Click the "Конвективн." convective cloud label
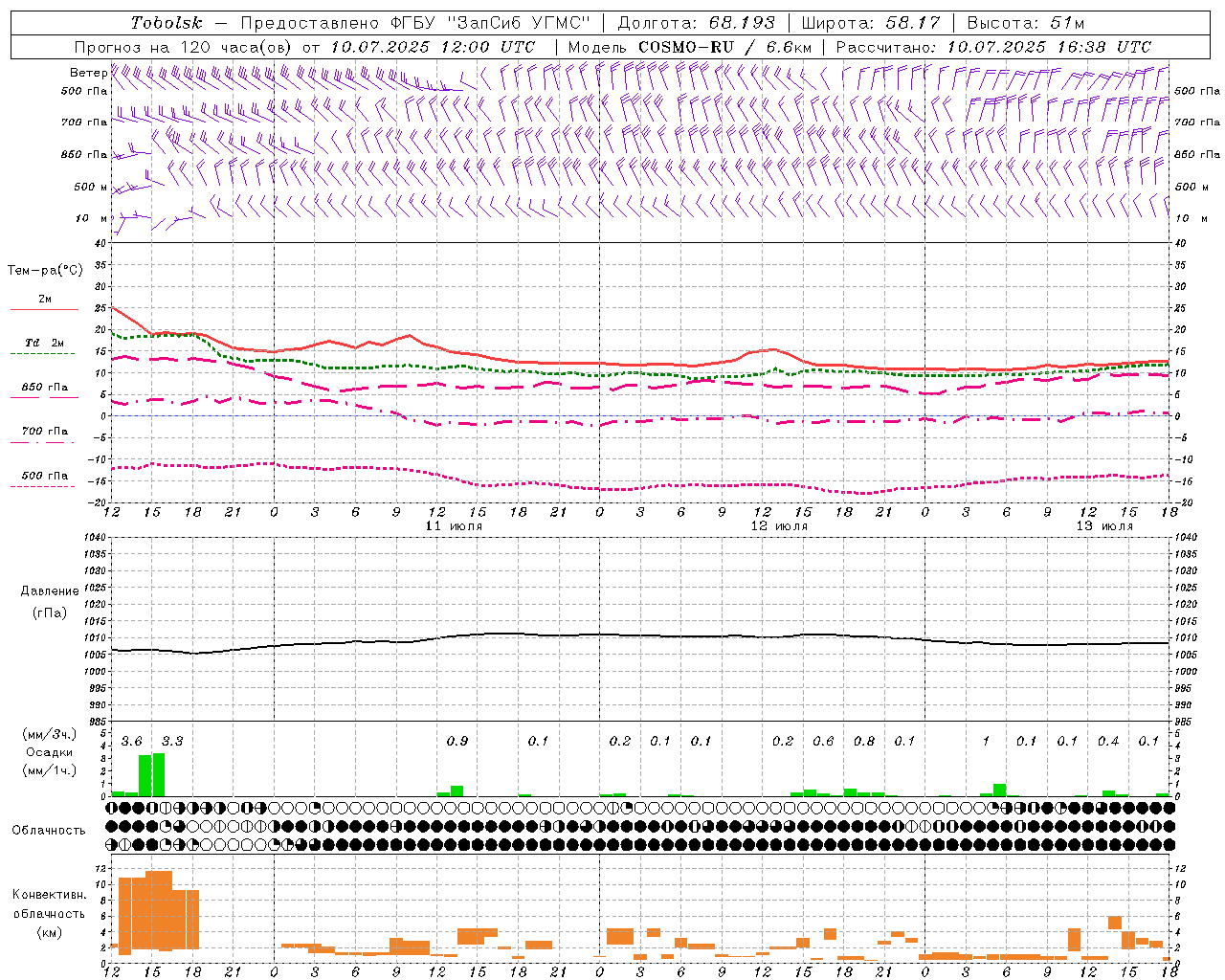1225x980 pixels. pos(50,895)
